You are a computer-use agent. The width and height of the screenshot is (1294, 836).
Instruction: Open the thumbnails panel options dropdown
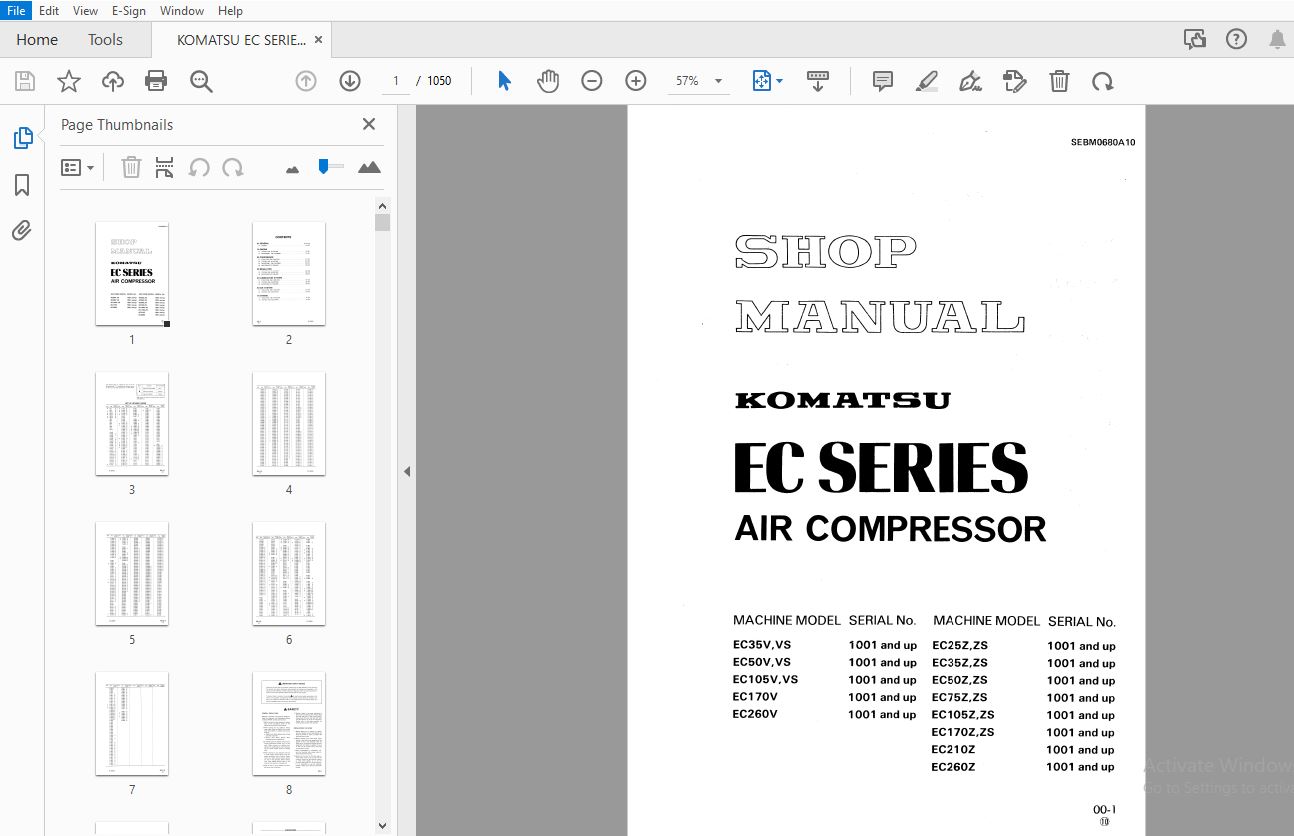tap(78, 167)
